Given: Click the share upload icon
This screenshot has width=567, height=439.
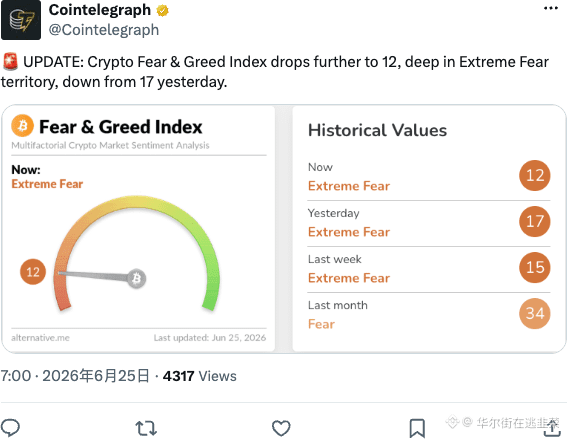Looking at the screenshot, I should tap(552, 428).
